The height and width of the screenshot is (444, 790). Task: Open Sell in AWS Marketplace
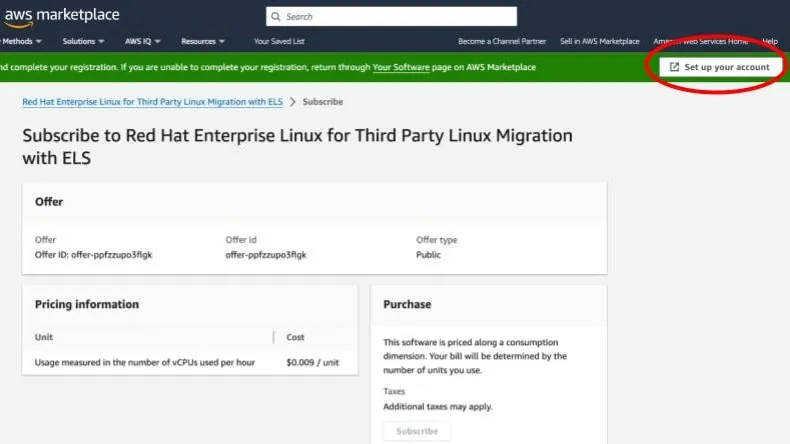point(599,41)
